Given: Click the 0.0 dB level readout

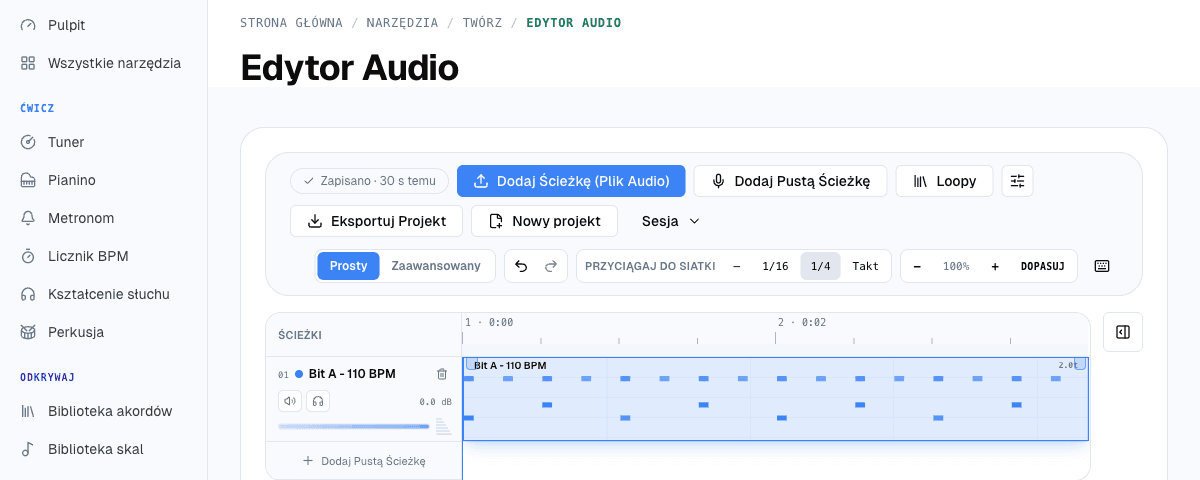Looking at the screenshot, I should 435,402.
